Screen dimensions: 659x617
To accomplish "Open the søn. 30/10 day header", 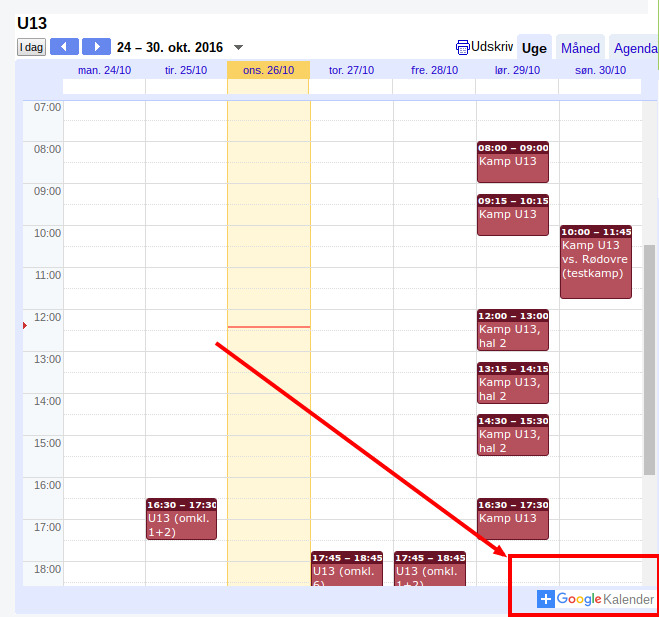I will pyautogui.click(x=601, y=70).
